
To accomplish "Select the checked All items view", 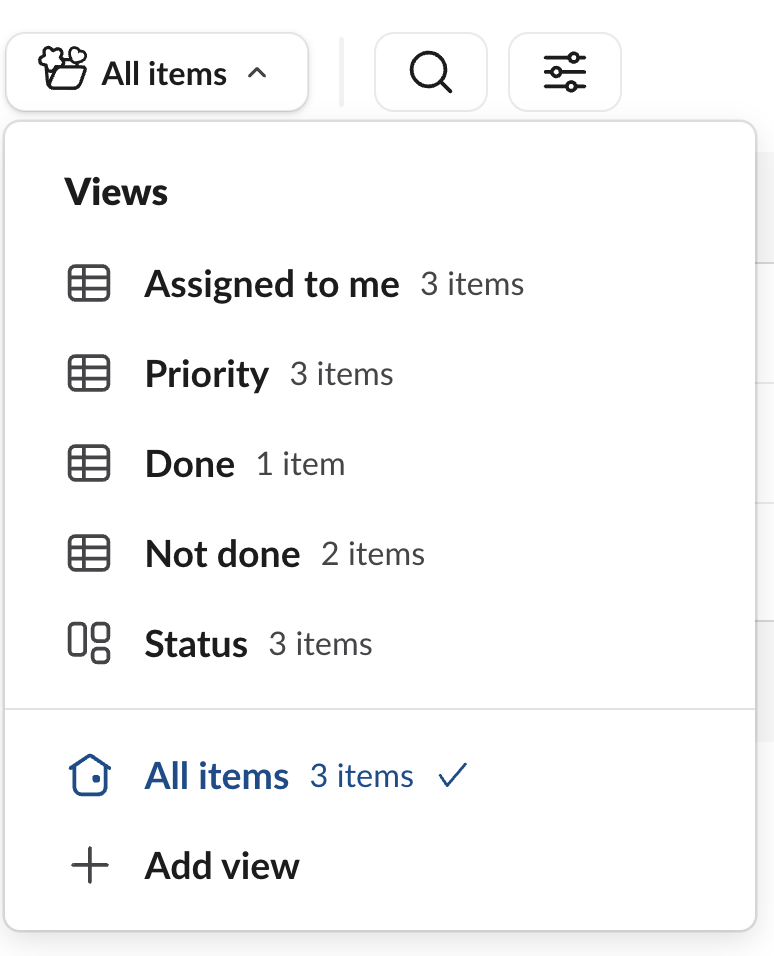I will pyautogui.click(x=217, y=777).
